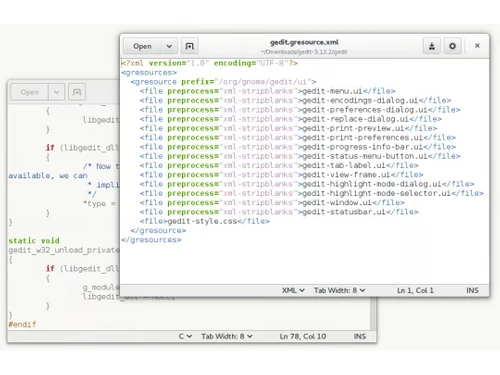Click the closing </gresources> tag line
The height and width of the screenshot is (375, 500).
tap(151, 240)
